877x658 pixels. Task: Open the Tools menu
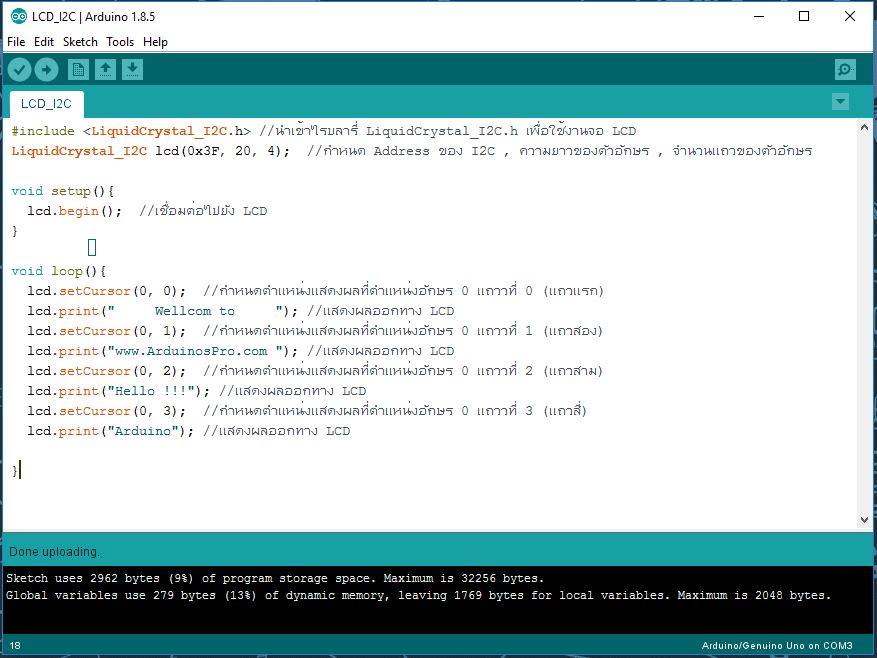point(120,42)
